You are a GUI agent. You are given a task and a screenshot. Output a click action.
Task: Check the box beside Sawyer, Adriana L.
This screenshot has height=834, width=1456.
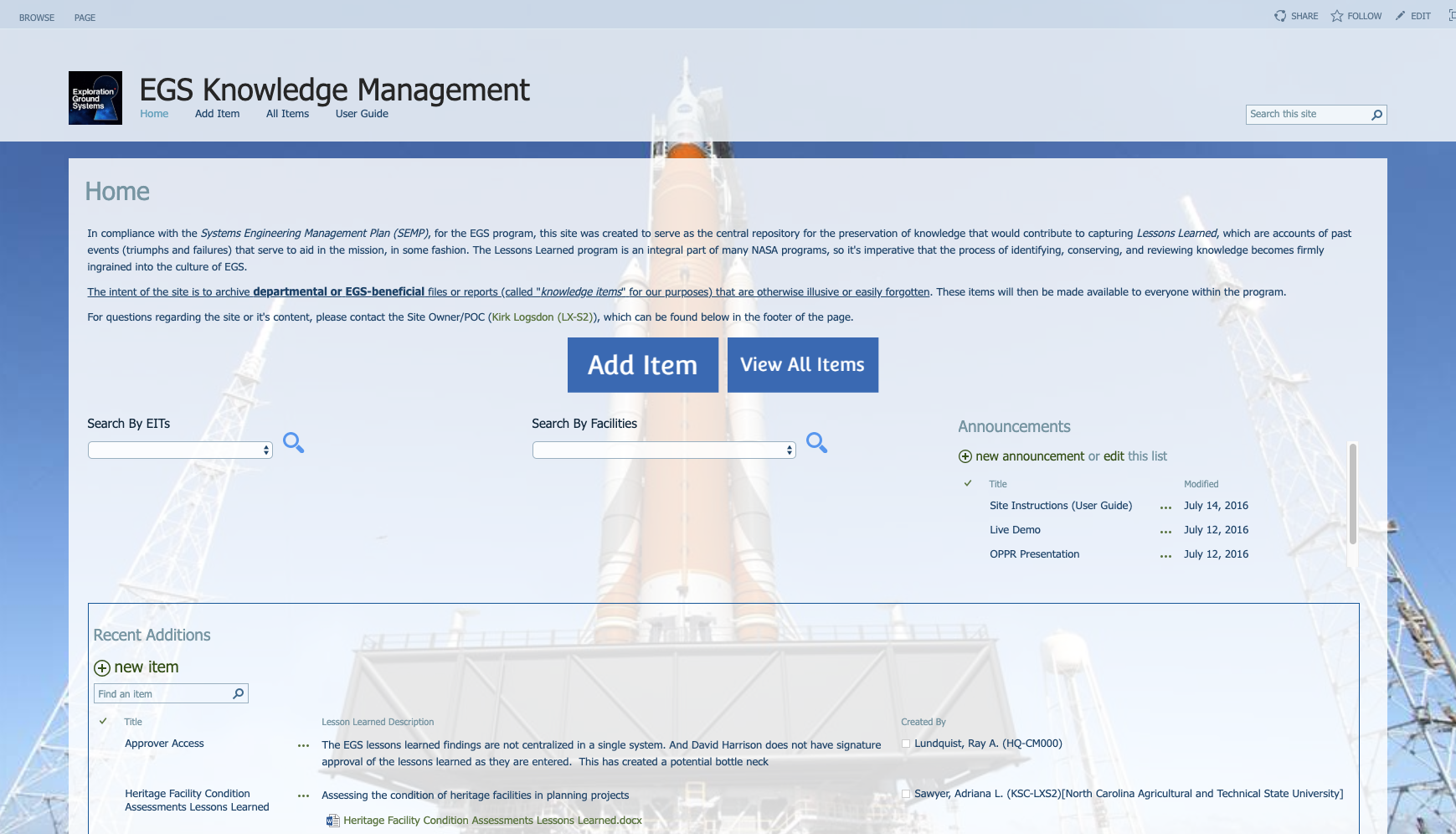point(906,794)
